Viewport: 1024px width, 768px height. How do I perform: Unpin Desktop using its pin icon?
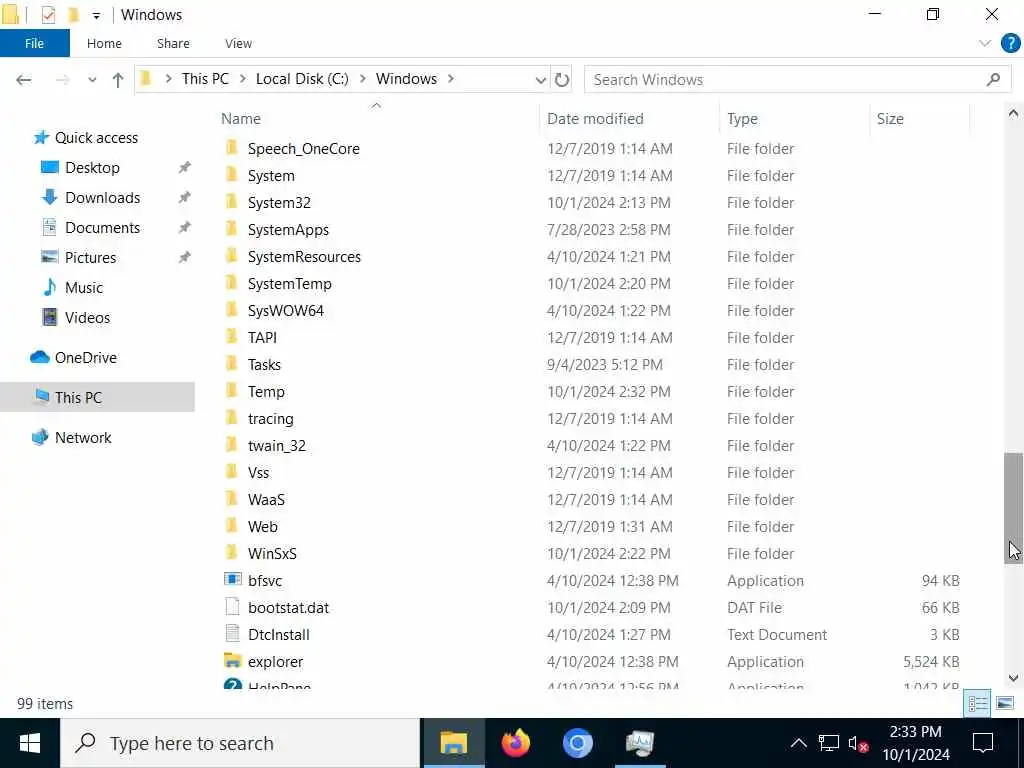click(x=185, y=168)
